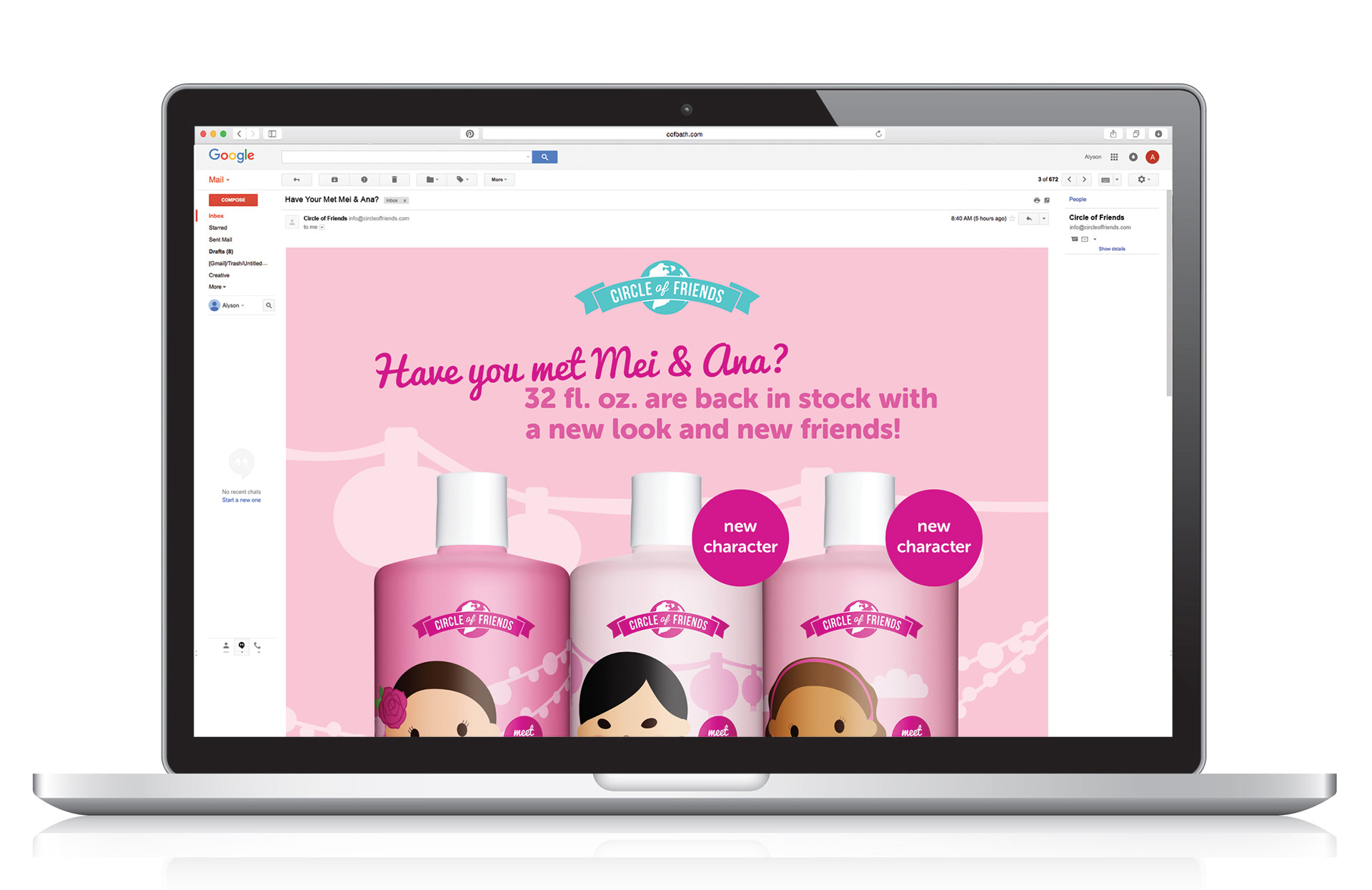
Task: Open the Starred folder
Action: (218, 228)
